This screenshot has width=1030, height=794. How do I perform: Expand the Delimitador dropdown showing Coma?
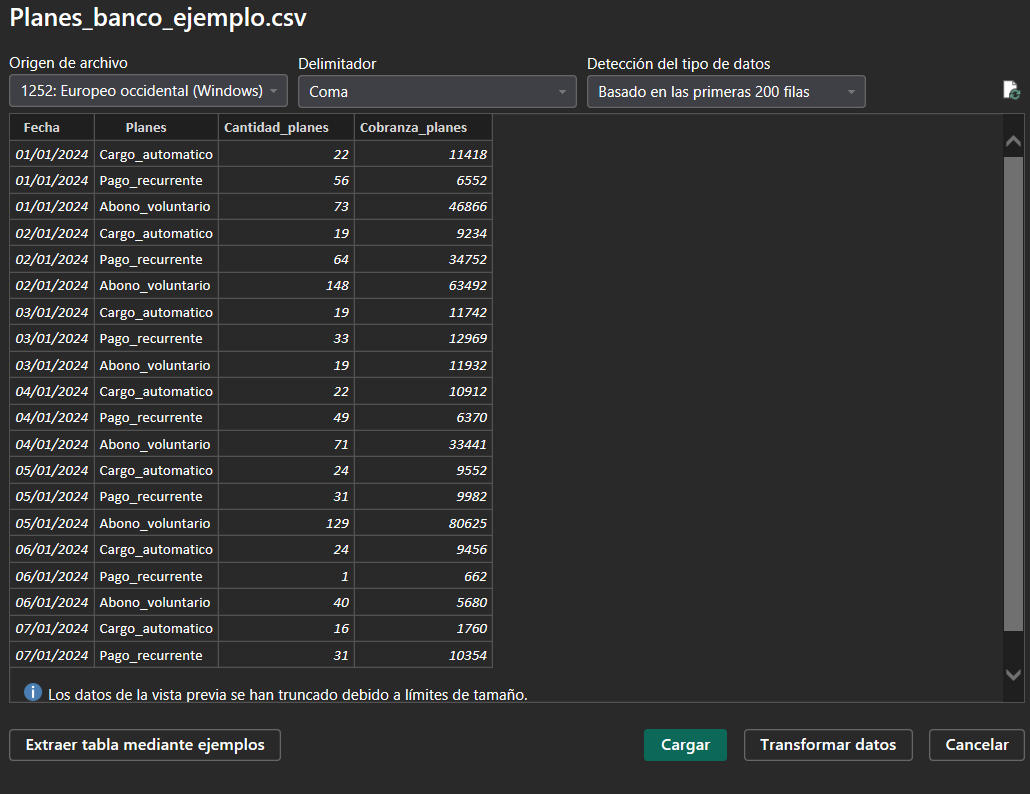click(437, 91)
